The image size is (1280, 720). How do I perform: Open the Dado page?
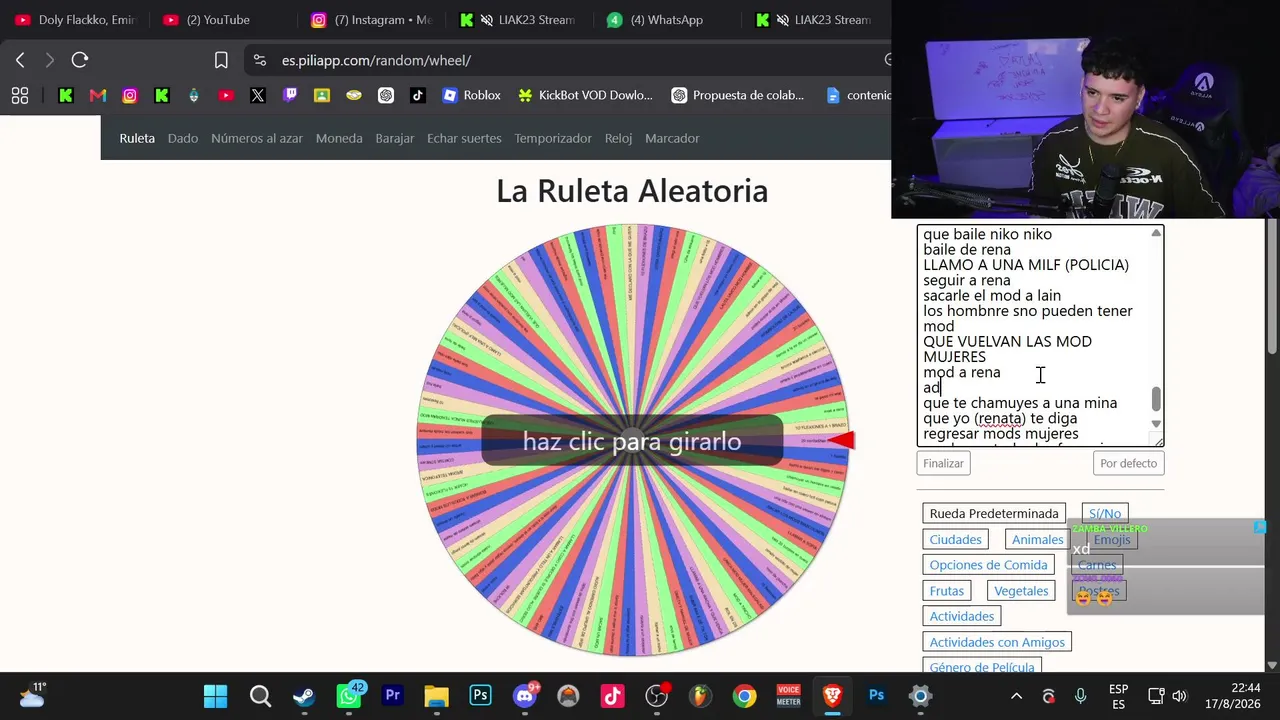pos(183,138)
